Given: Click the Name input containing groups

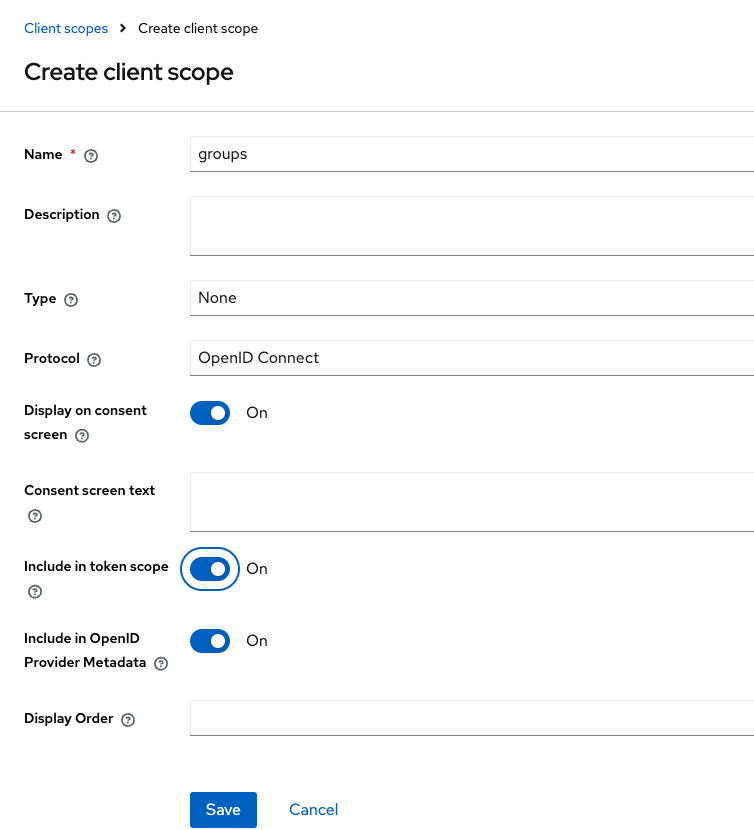Looking at the screenshot, I should pyautogui.click(x=470, y=154).
